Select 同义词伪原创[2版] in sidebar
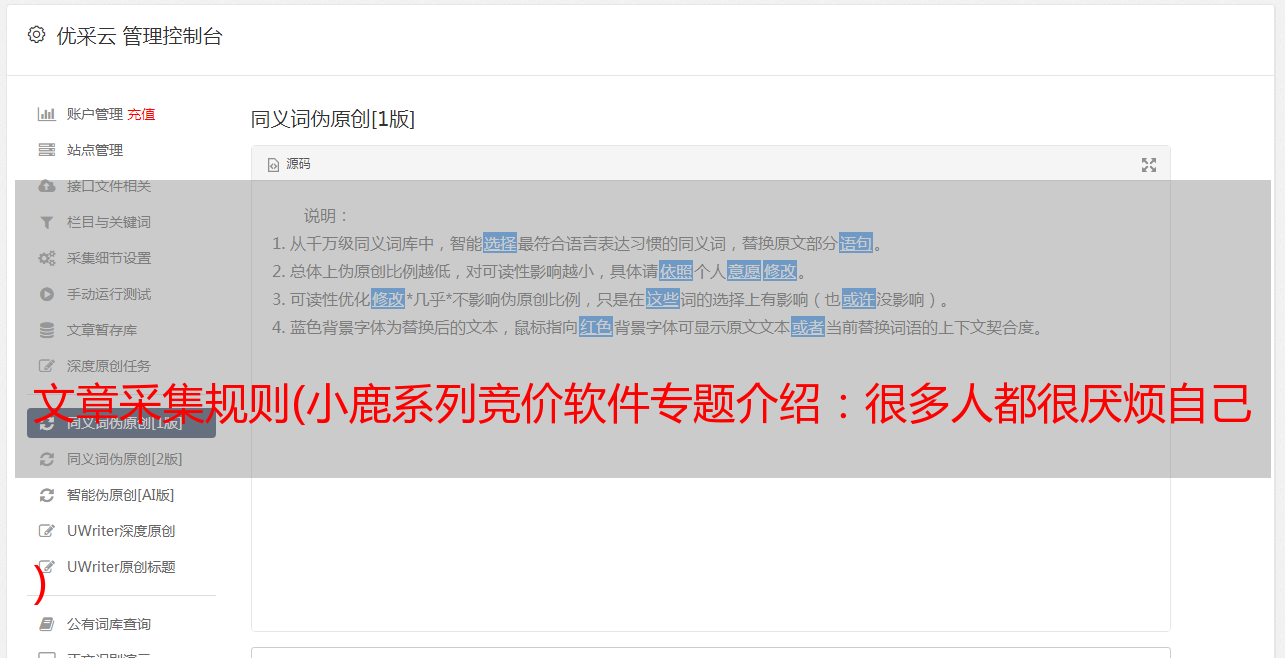The image size is (1285, 658). [124, 459]
